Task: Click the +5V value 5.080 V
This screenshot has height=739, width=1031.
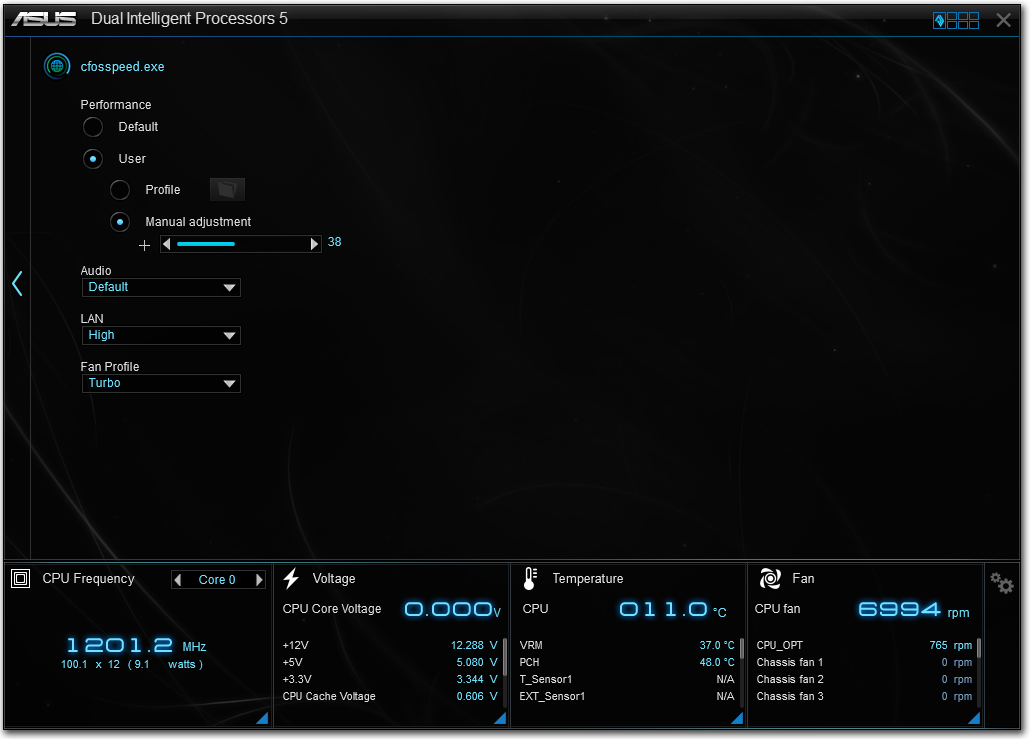Action: coord(477,662)
